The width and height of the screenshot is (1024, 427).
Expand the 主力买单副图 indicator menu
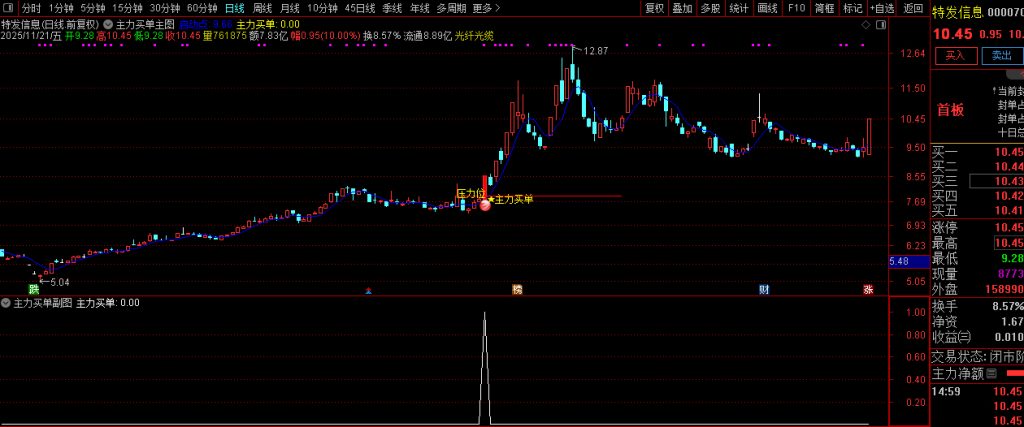pos(6,303)
